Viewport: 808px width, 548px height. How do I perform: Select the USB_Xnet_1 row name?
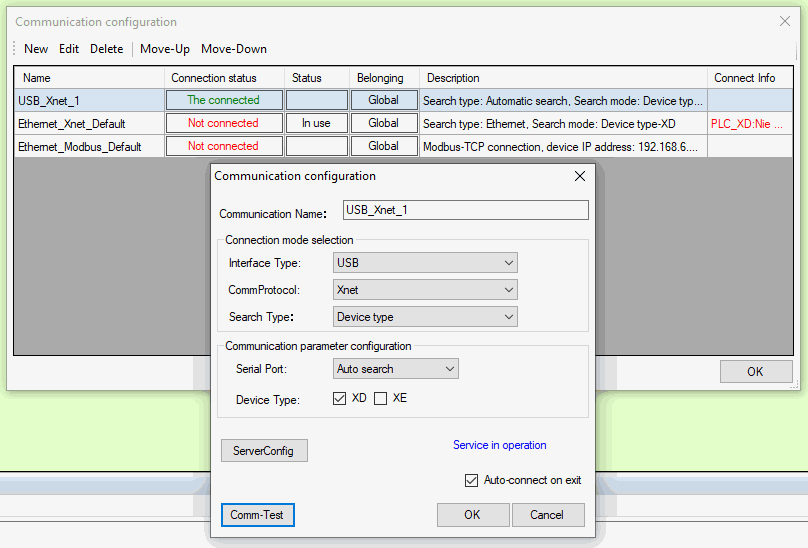[89, 101]
